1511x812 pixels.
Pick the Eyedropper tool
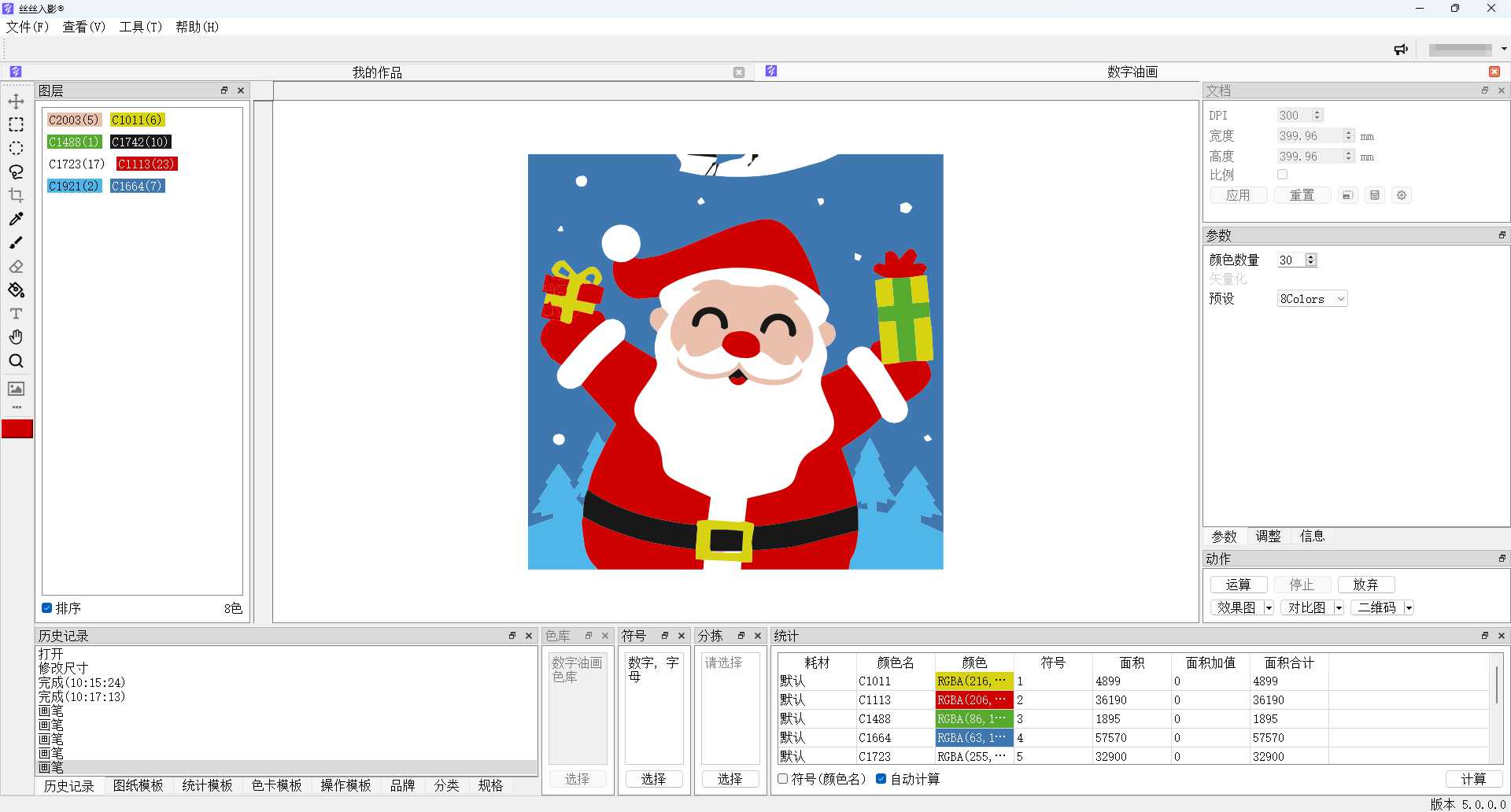[x=16, y=219]
